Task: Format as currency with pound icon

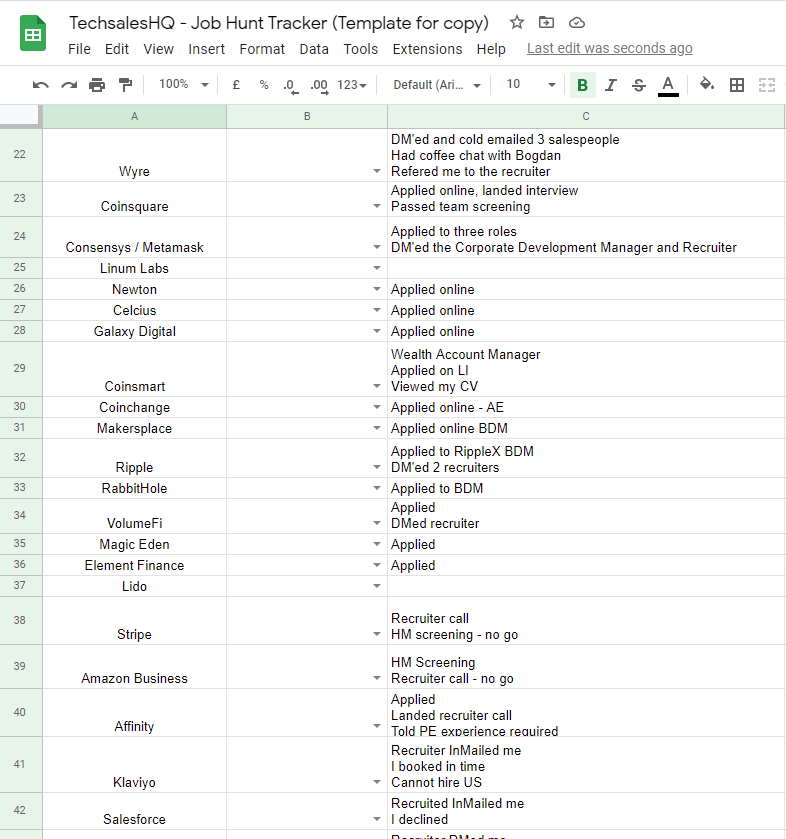Action: (236, 85)
